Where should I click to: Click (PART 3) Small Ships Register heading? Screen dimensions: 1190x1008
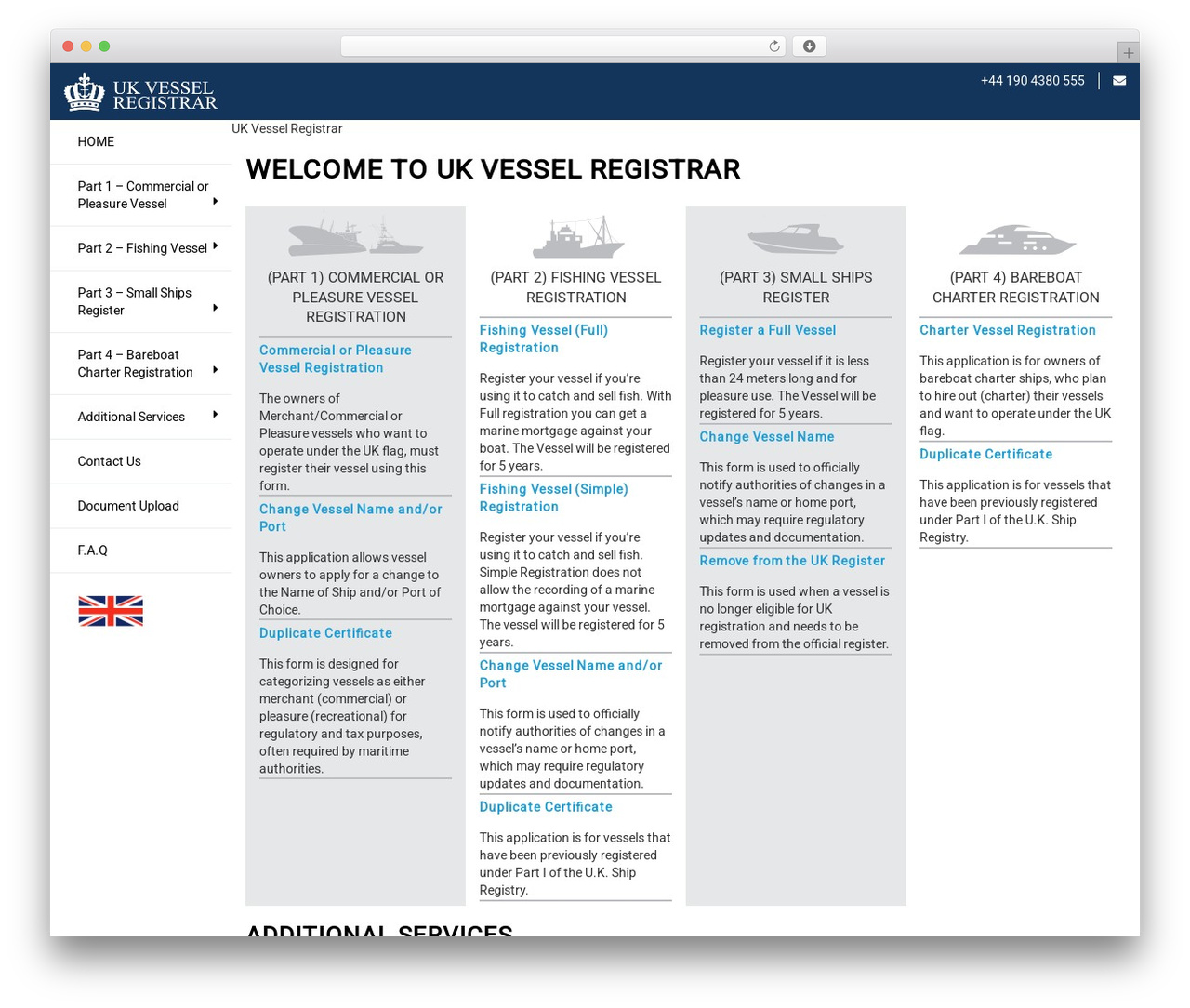(x=796, y=287)
